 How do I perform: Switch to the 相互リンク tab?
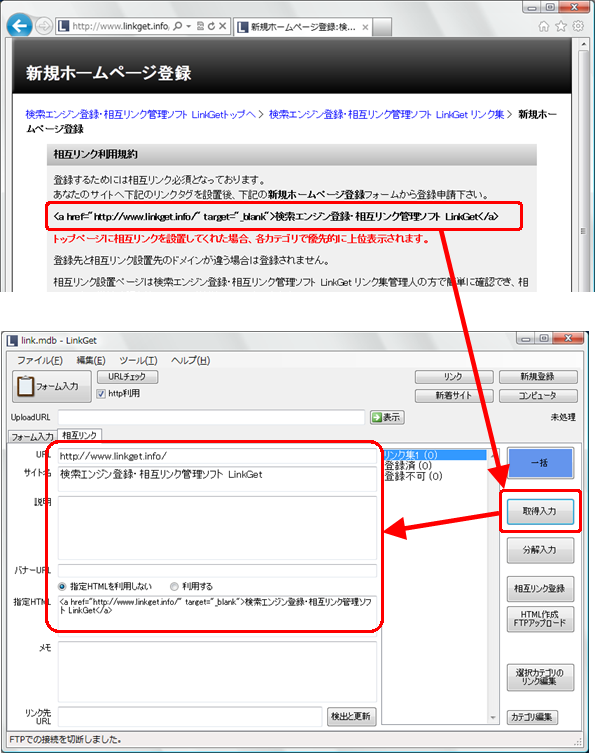click(79, 435)
